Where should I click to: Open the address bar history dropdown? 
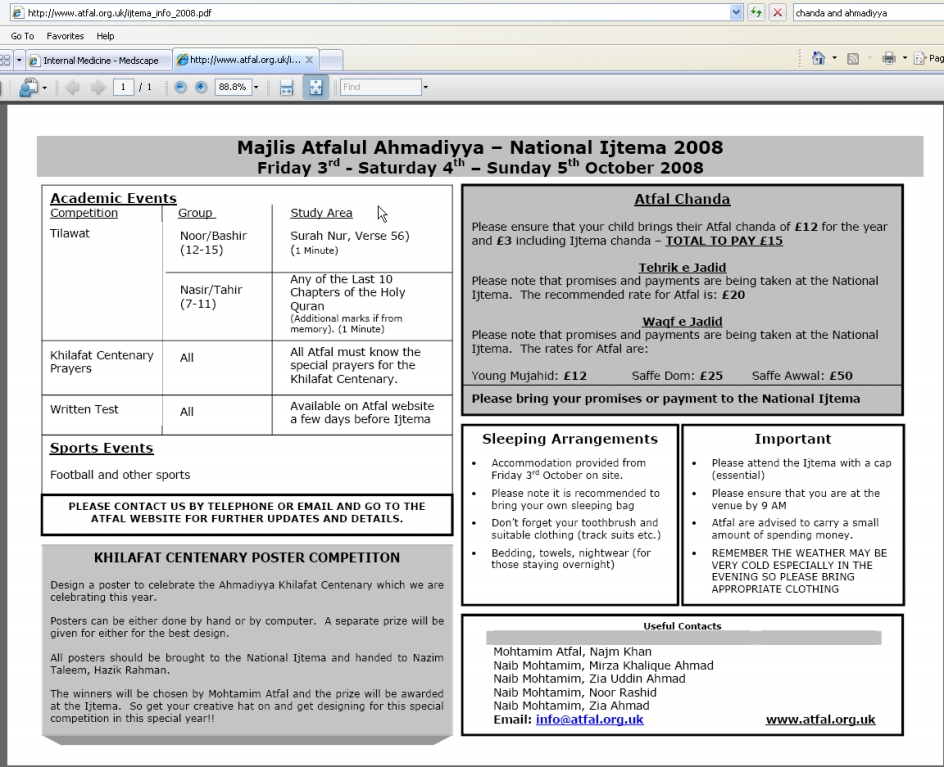pos(738,13)
